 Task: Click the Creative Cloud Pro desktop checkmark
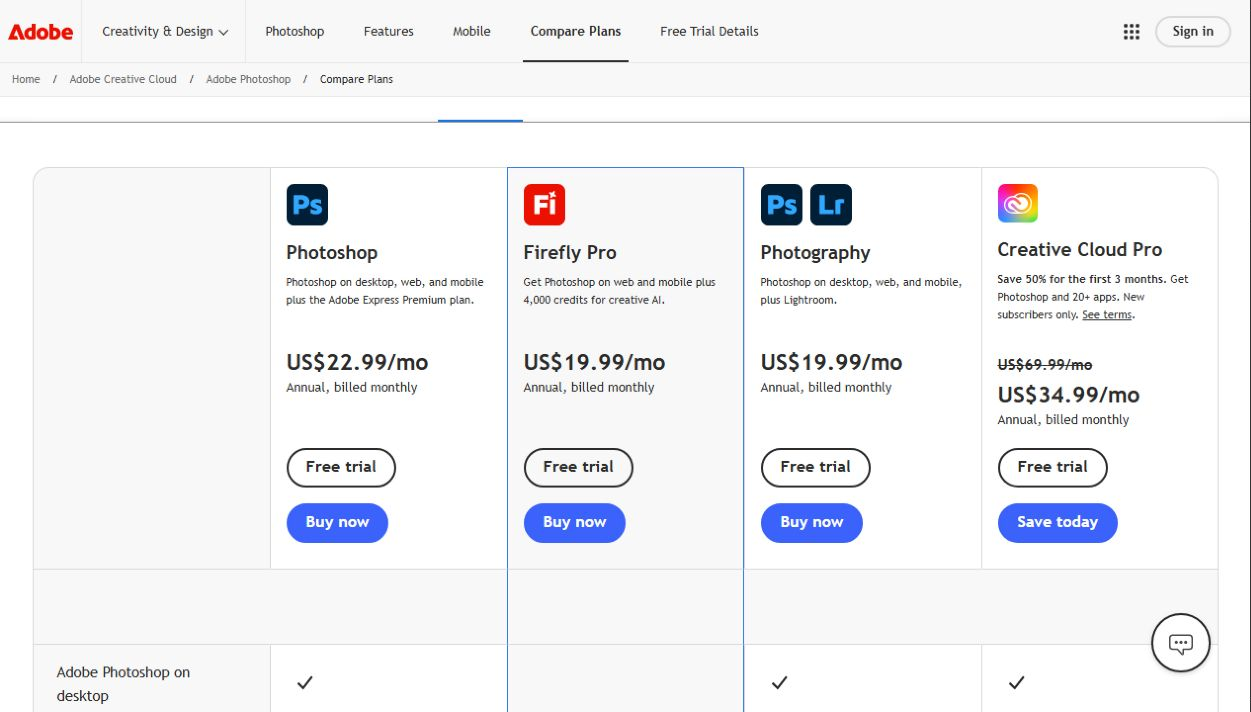[1016, 683]
